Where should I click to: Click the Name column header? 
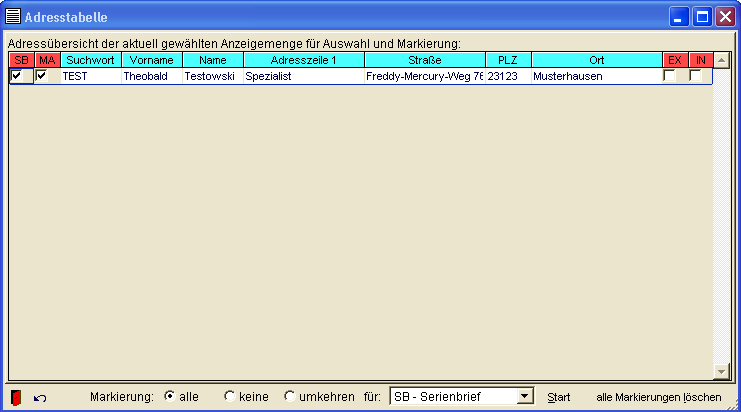213,60
